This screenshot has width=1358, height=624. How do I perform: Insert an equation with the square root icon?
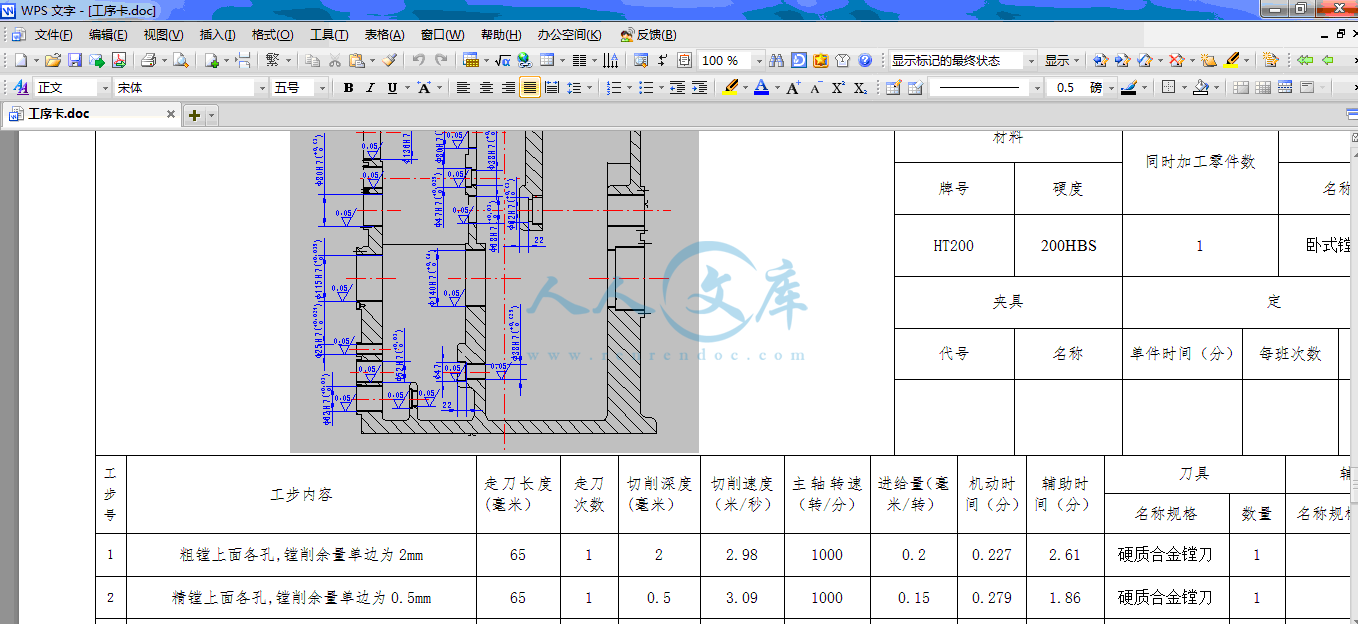click(x=502, y=60)
